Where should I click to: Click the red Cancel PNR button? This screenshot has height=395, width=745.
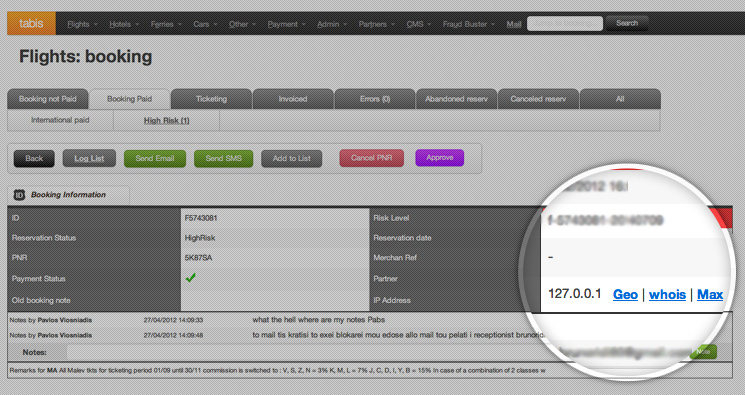(x=372, y=158)
